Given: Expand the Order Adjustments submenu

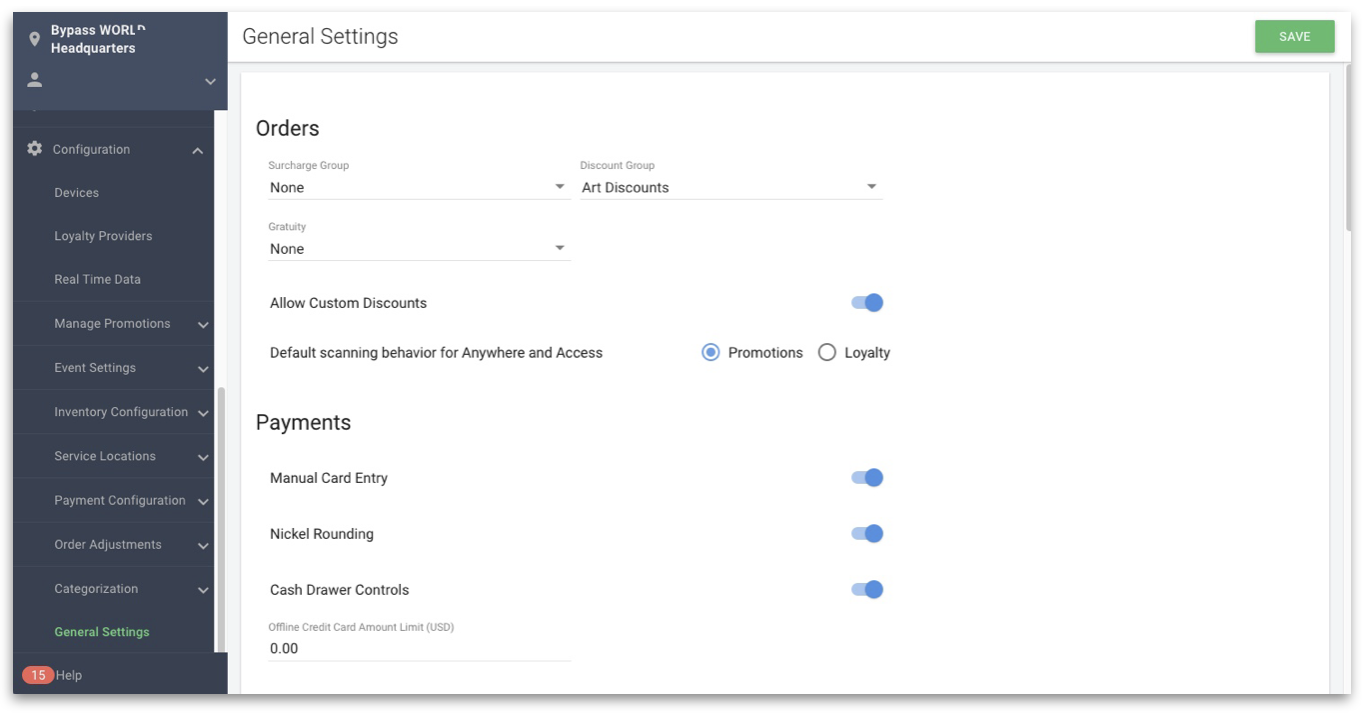Looking at the screenshot, I should pos(203,546).
